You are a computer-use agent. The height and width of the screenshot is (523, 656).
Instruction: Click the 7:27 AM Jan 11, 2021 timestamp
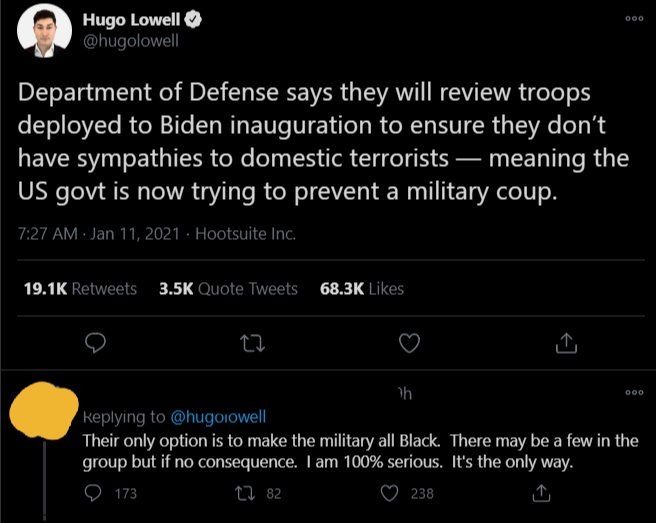(x=99, y=235)
